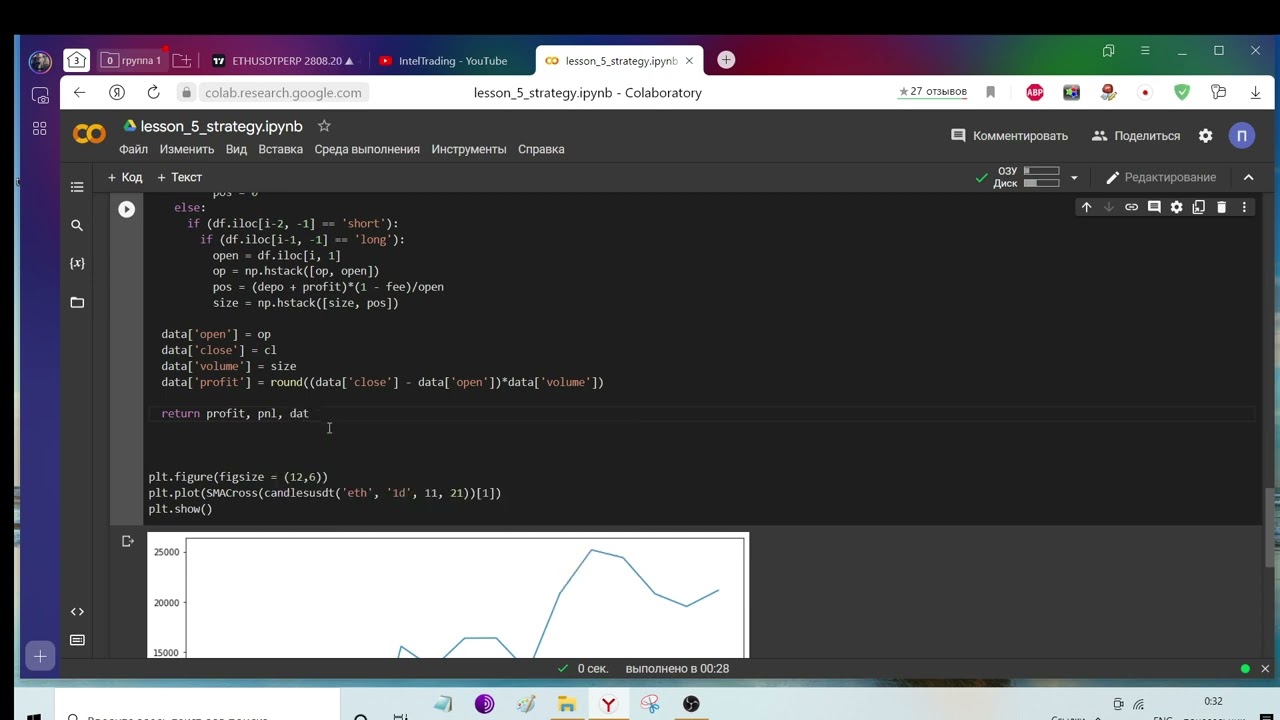This screenshot has height=720, width=1280.
Task: Open the Редактирование mode dropdown
Action: tap(1161, 177)
